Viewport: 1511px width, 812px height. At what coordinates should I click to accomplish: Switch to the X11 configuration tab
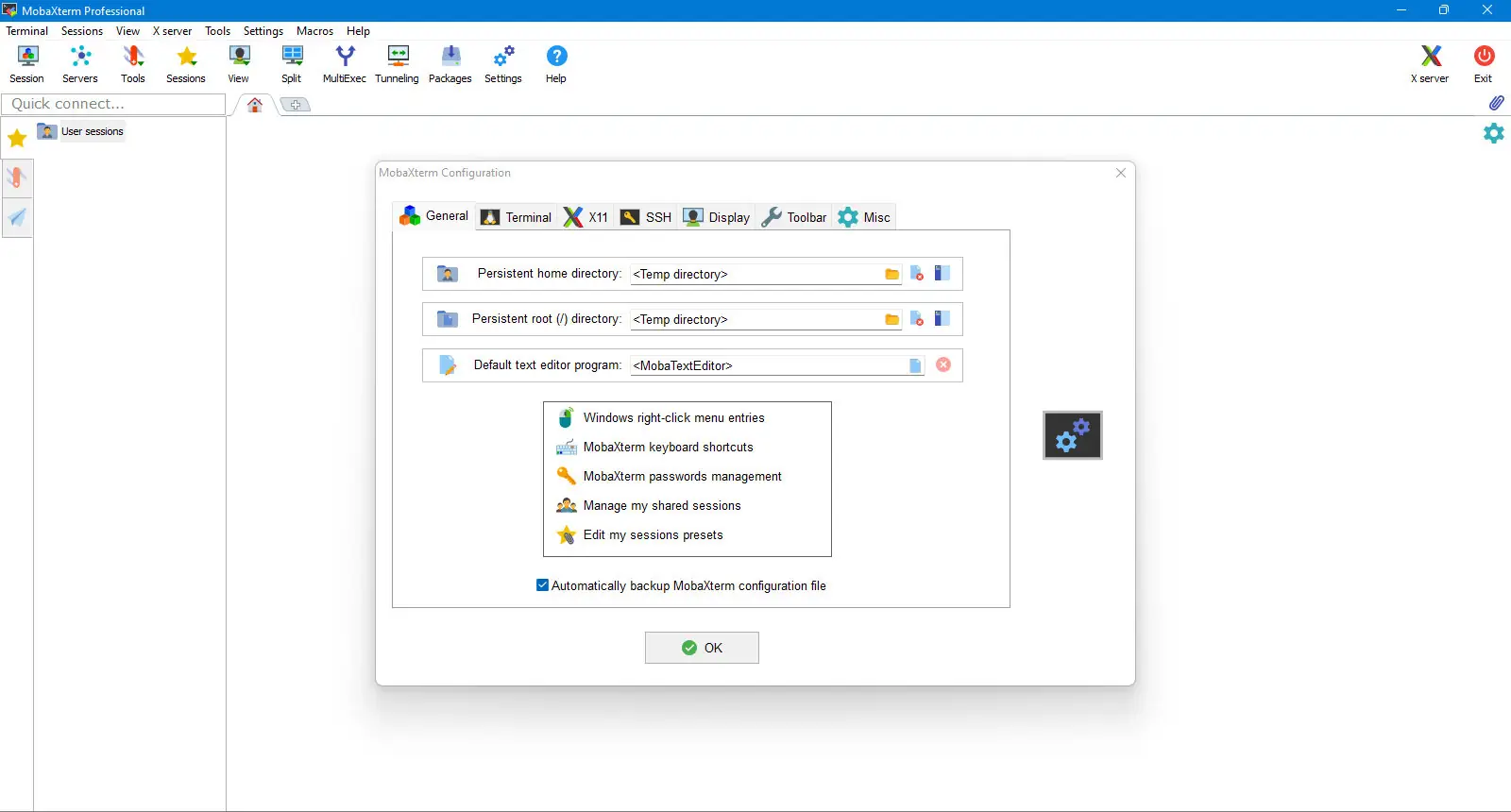(x=586, y=217)
